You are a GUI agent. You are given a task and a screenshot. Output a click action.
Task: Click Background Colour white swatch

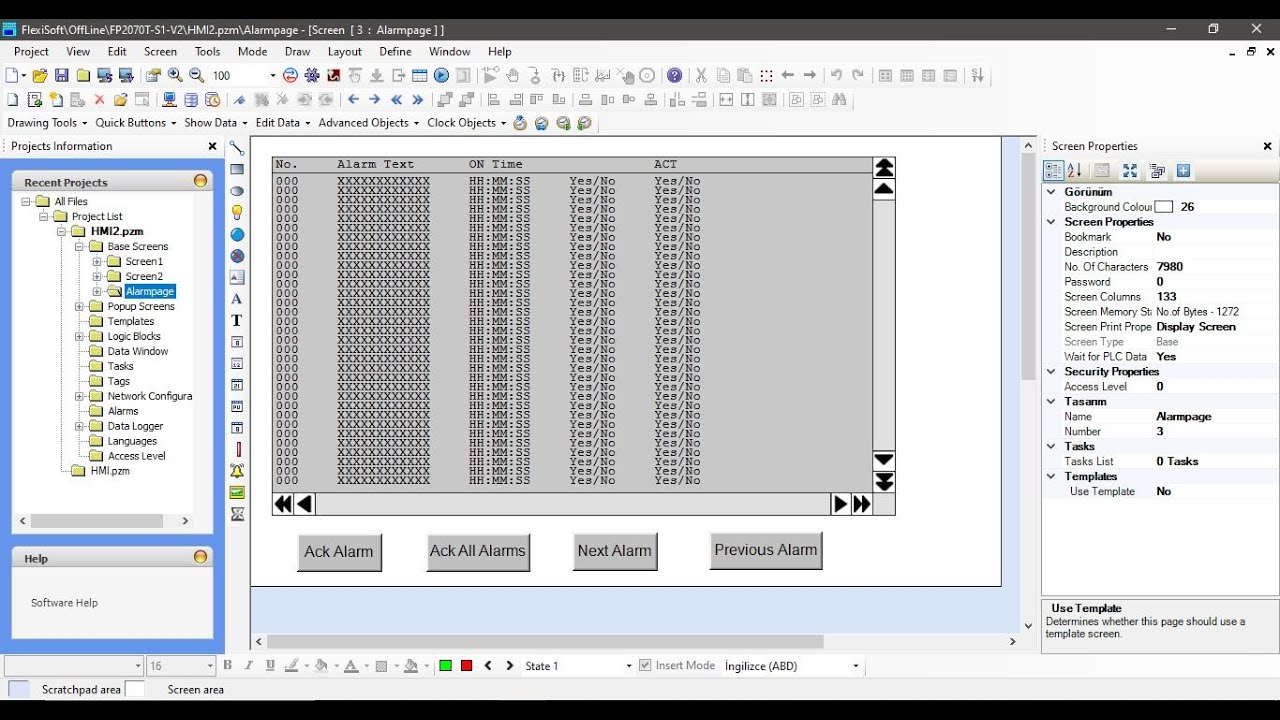point(1164,207)
